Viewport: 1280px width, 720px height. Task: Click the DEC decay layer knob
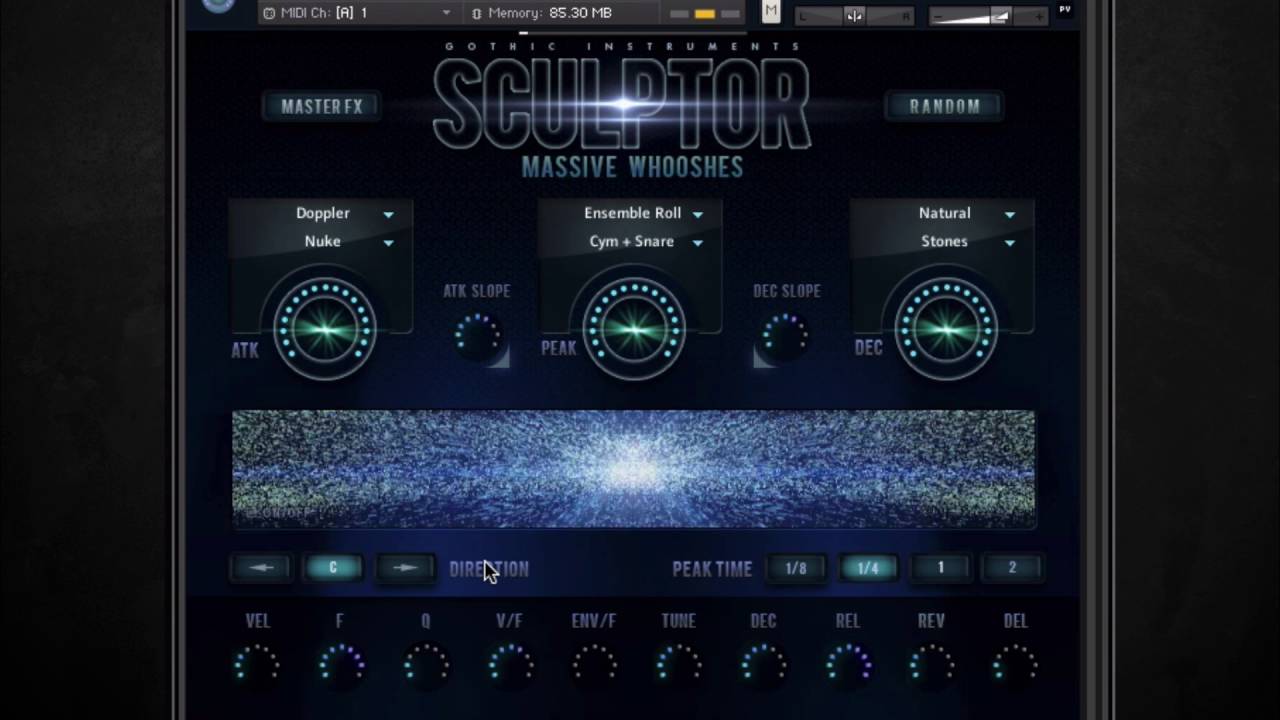pyautogui.click(x=945, y=329)
